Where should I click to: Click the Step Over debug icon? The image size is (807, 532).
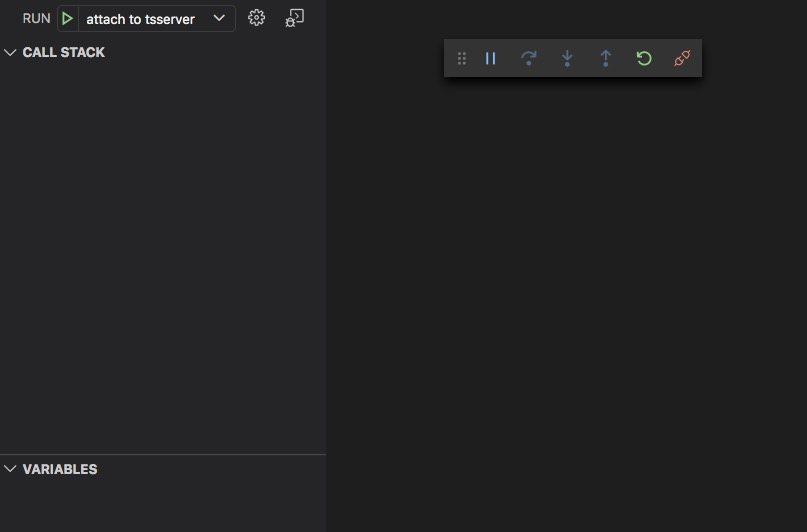coord(529,58)
